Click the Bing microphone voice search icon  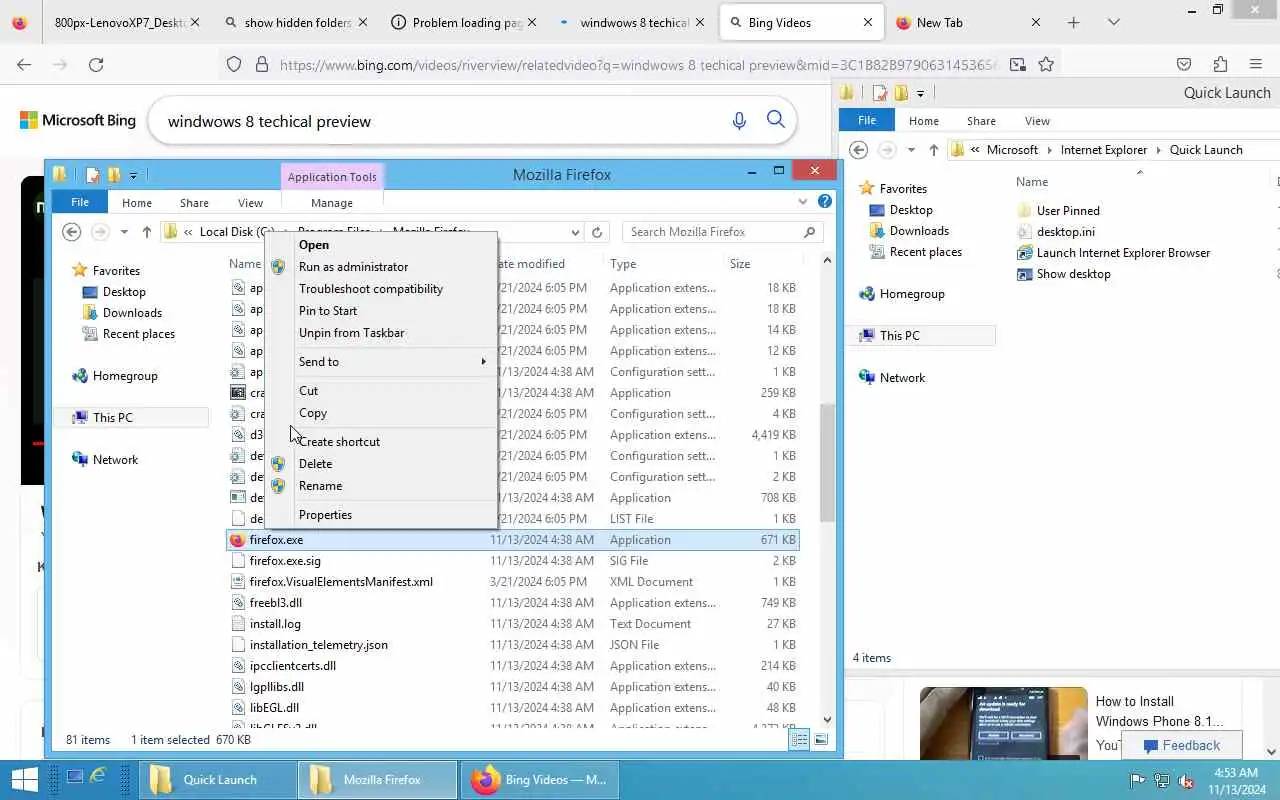click(739, 121)
